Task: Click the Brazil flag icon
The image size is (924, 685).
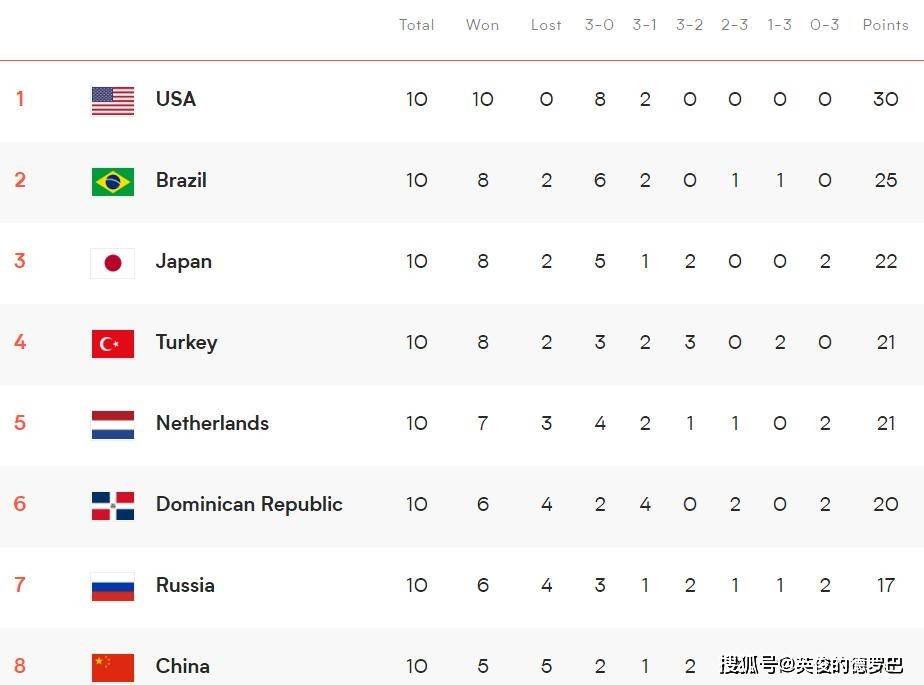Action: (113, 181)
